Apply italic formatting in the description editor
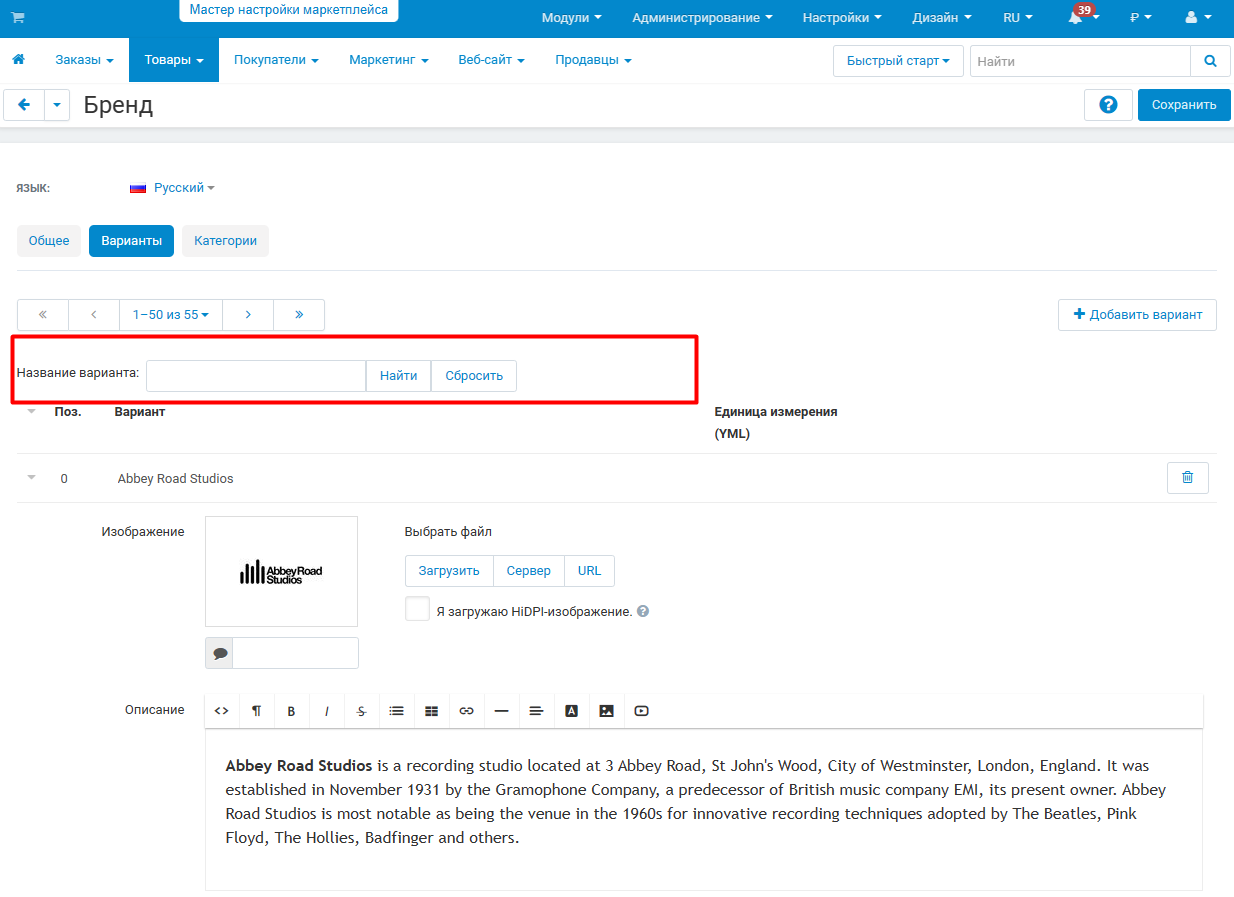 [327, 711]
